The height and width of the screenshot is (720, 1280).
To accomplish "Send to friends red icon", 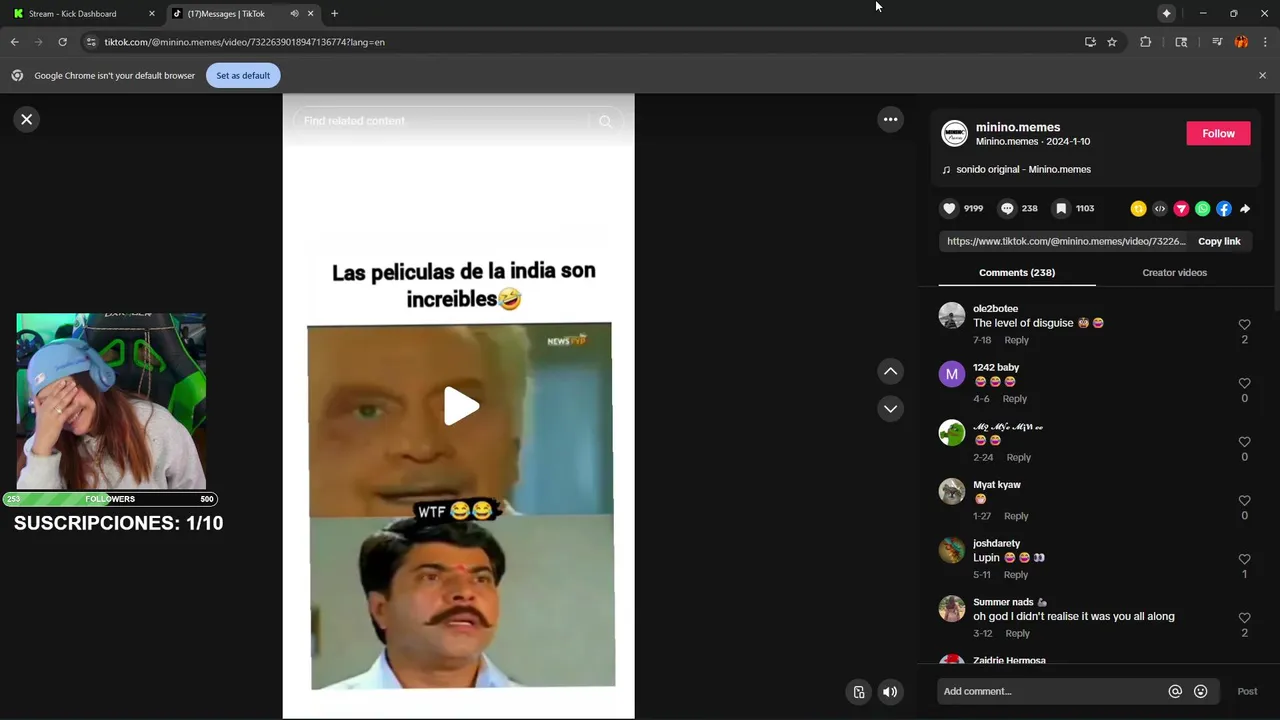I will click(x=1181, y=209).
